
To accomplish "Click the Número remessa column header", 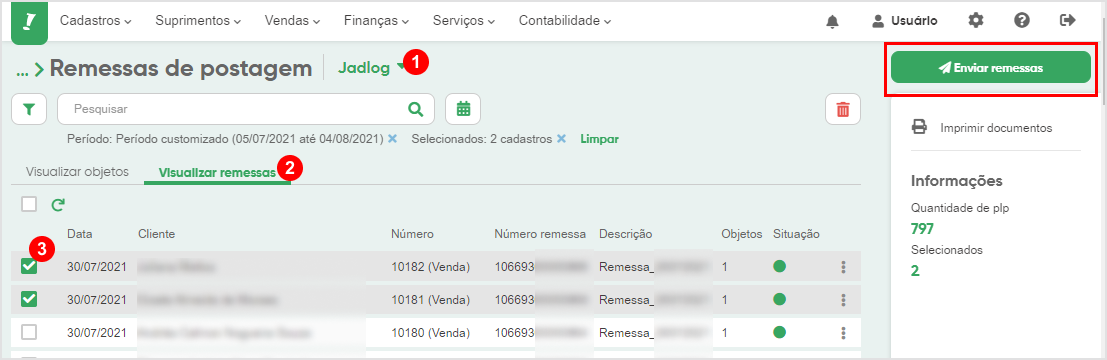I will 540,234.
